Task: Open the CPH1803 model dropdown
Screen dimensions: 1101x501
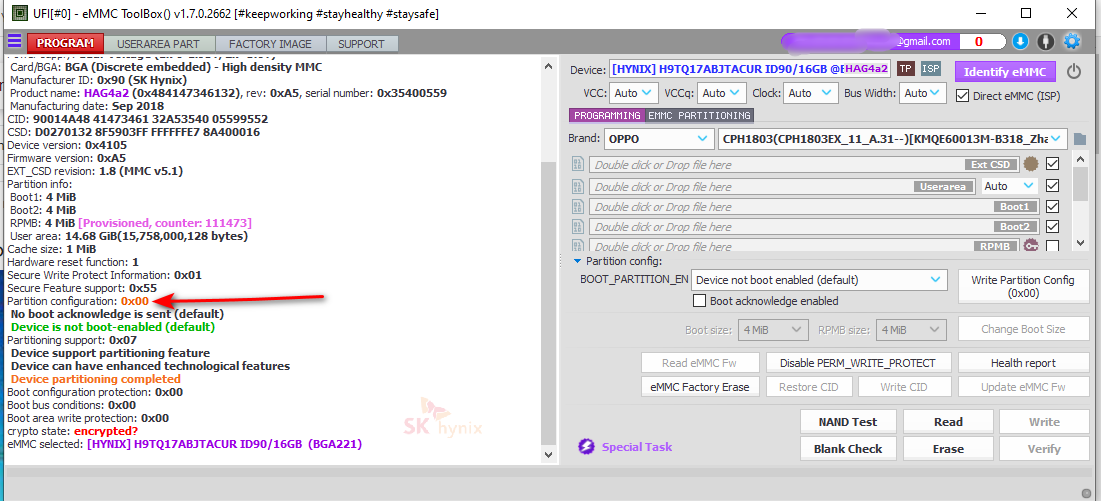Action: coord(892,139)
